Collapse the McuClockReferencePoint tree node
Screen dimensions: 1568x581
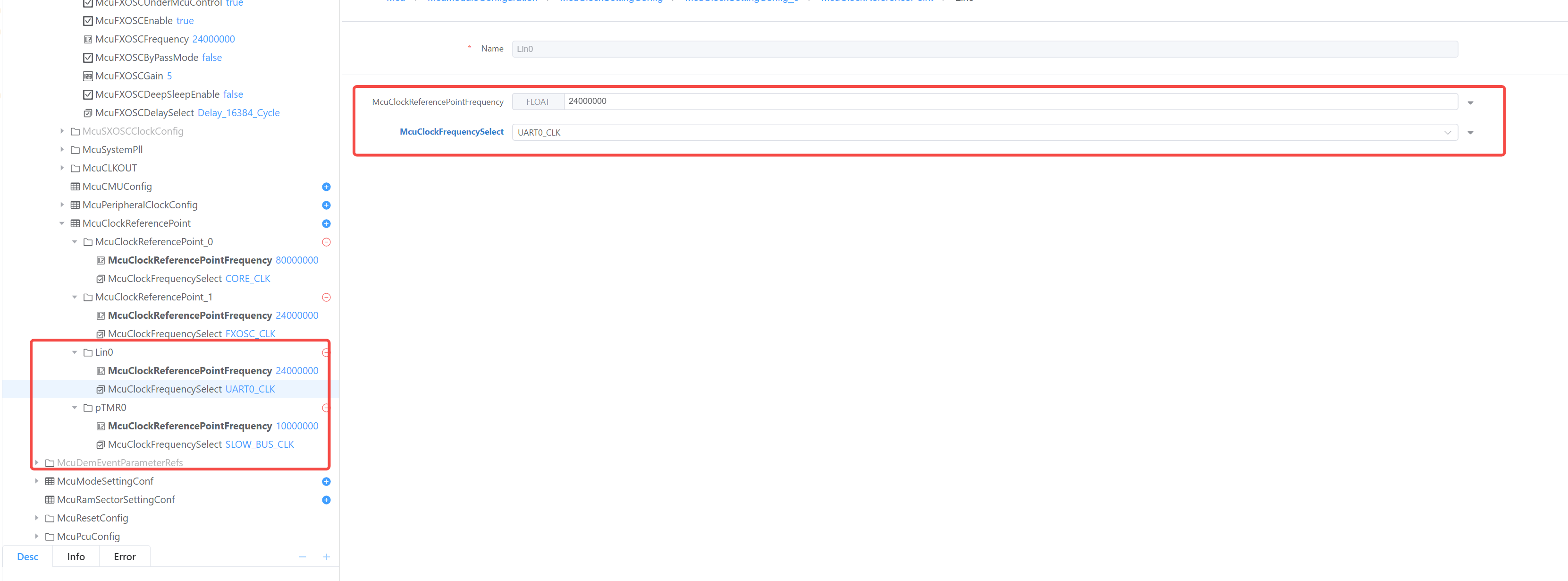tap(62, 223)
